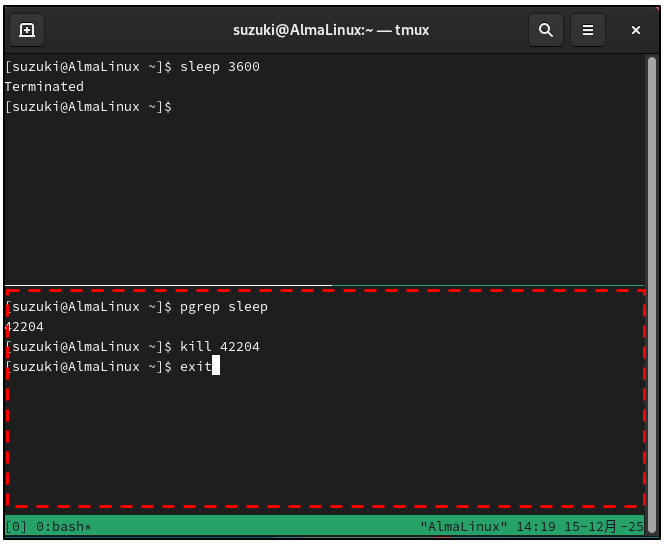667x545 pixels.
Task: Click the '[0]' session indicator in status bar
Action: coord(17,526)
